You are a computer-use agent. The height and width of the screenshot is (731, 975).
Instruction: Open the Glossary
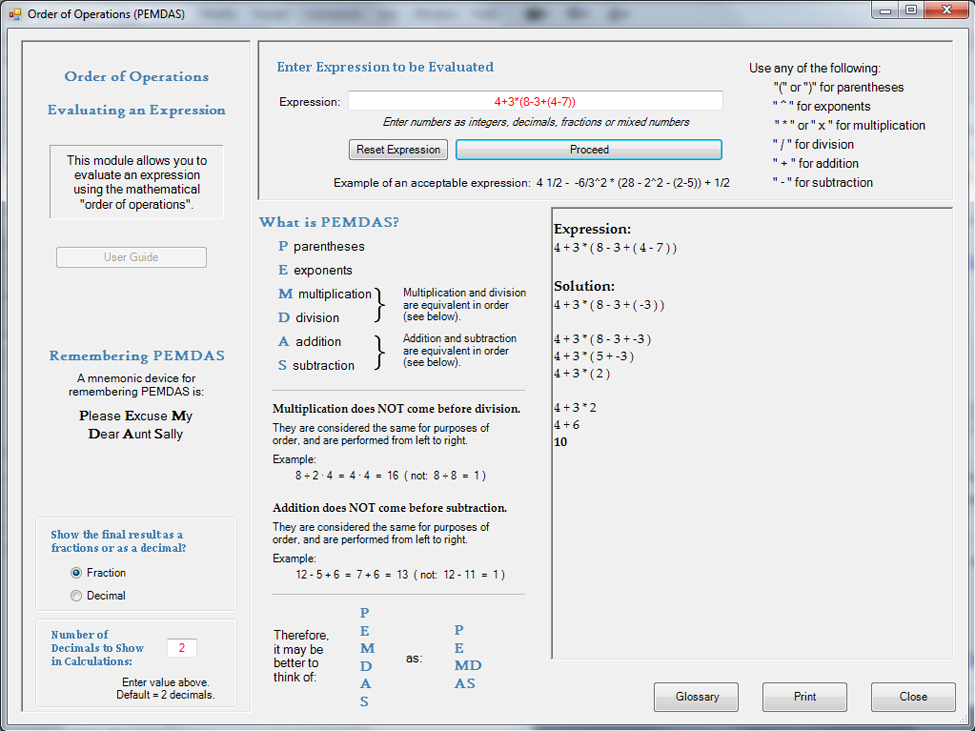pyautogui.click(x=696, y=697)
